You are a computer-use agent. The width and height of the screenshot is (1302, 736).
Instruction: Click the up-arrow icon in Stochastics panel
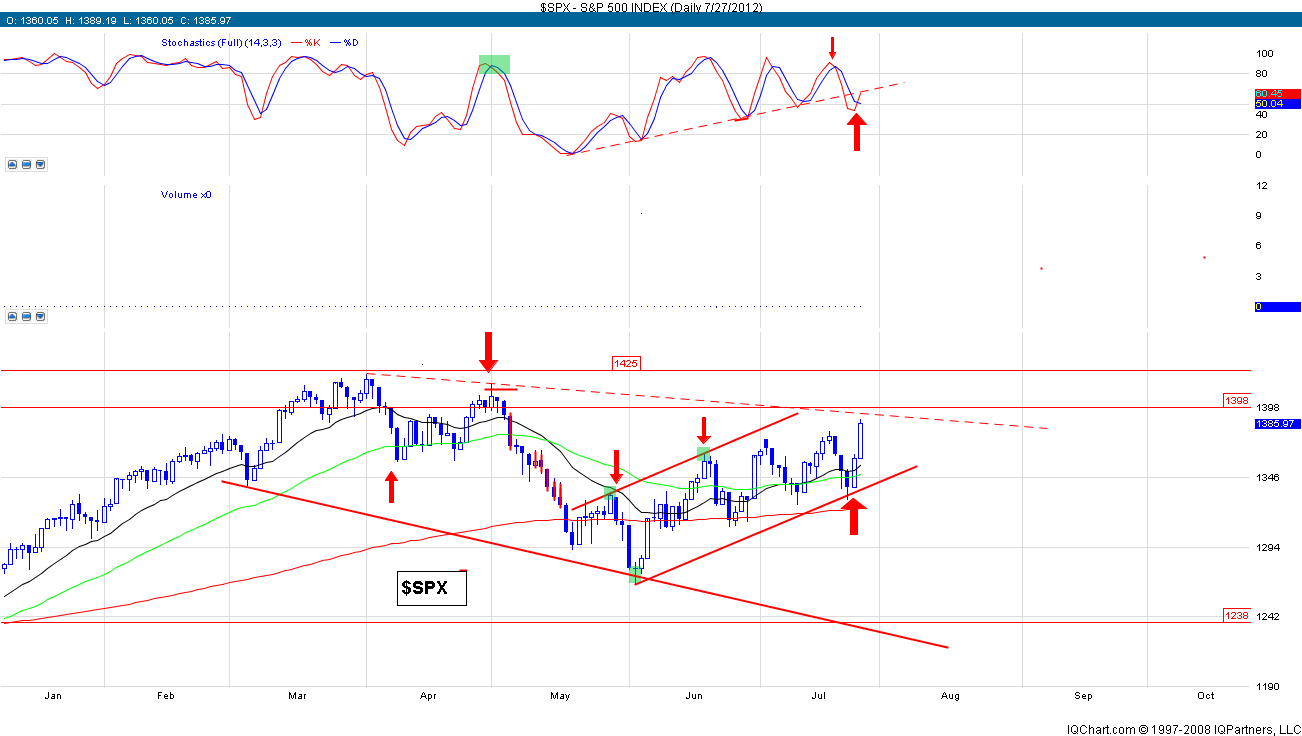tap(12, 165)
